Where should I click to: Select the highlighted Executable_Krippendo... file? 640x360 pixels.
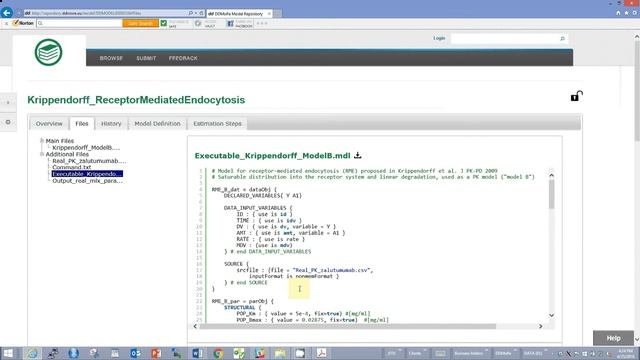87,174
